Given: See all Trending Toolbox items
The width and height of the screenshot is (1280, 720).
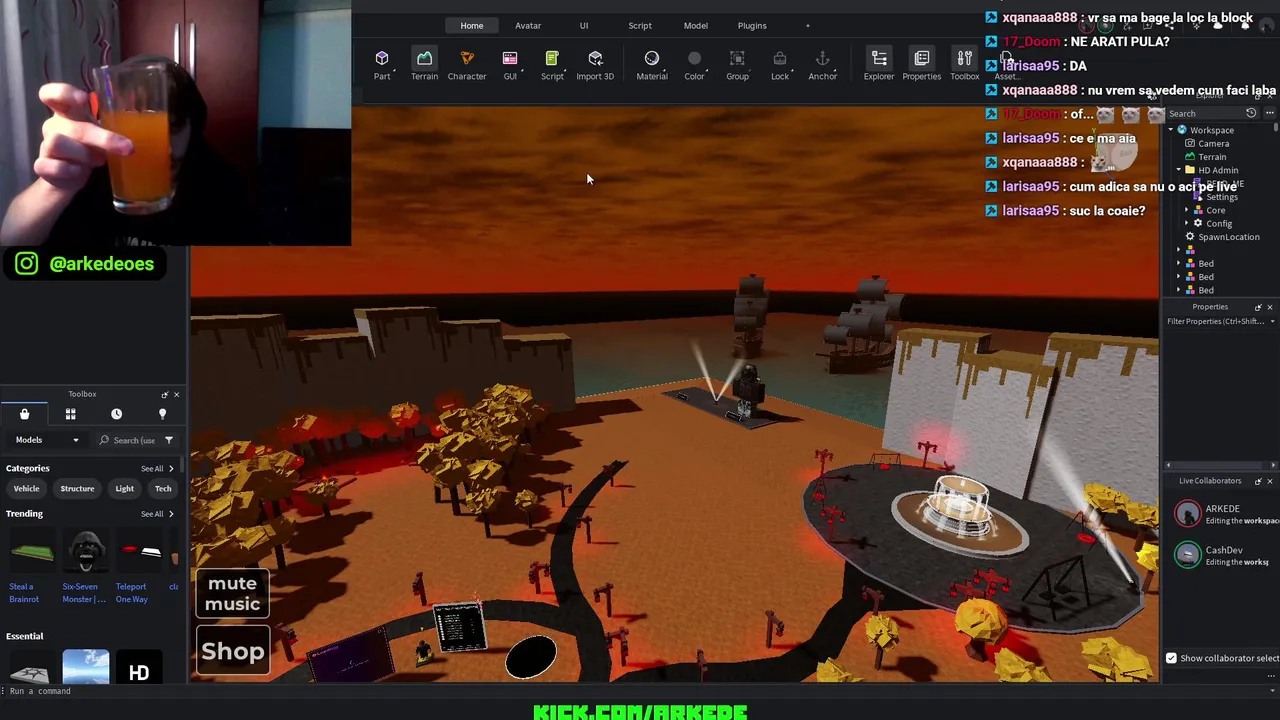Looking at the screenshot, I should pos(157,514).
